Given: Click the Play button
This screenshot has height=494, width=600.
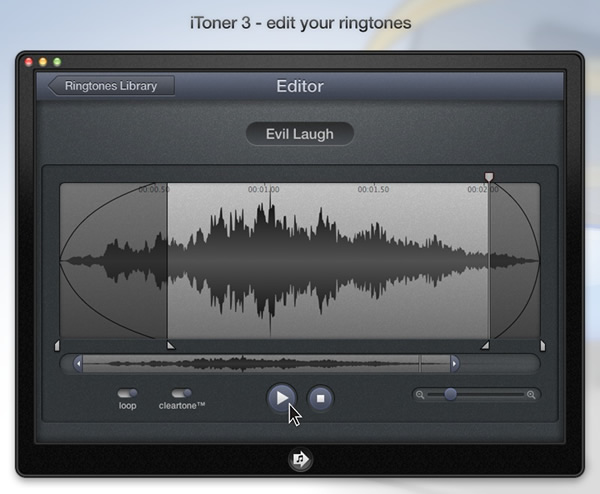Looking at the screenshot, I should coord(282,398).
